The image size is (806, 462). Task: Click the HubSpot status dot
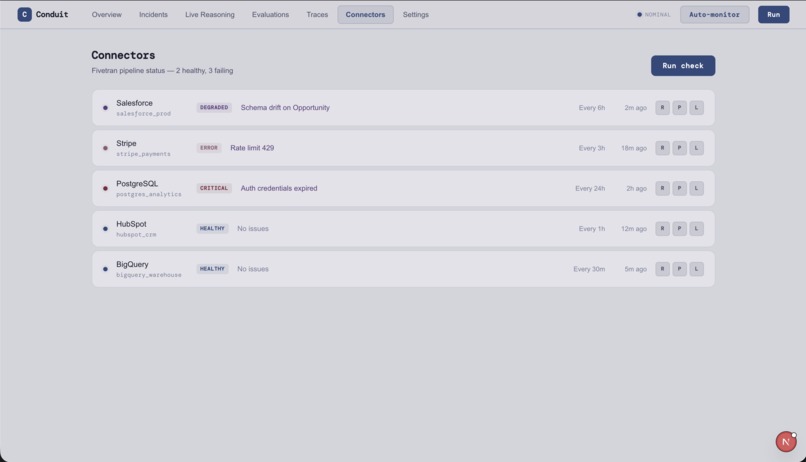105,229
